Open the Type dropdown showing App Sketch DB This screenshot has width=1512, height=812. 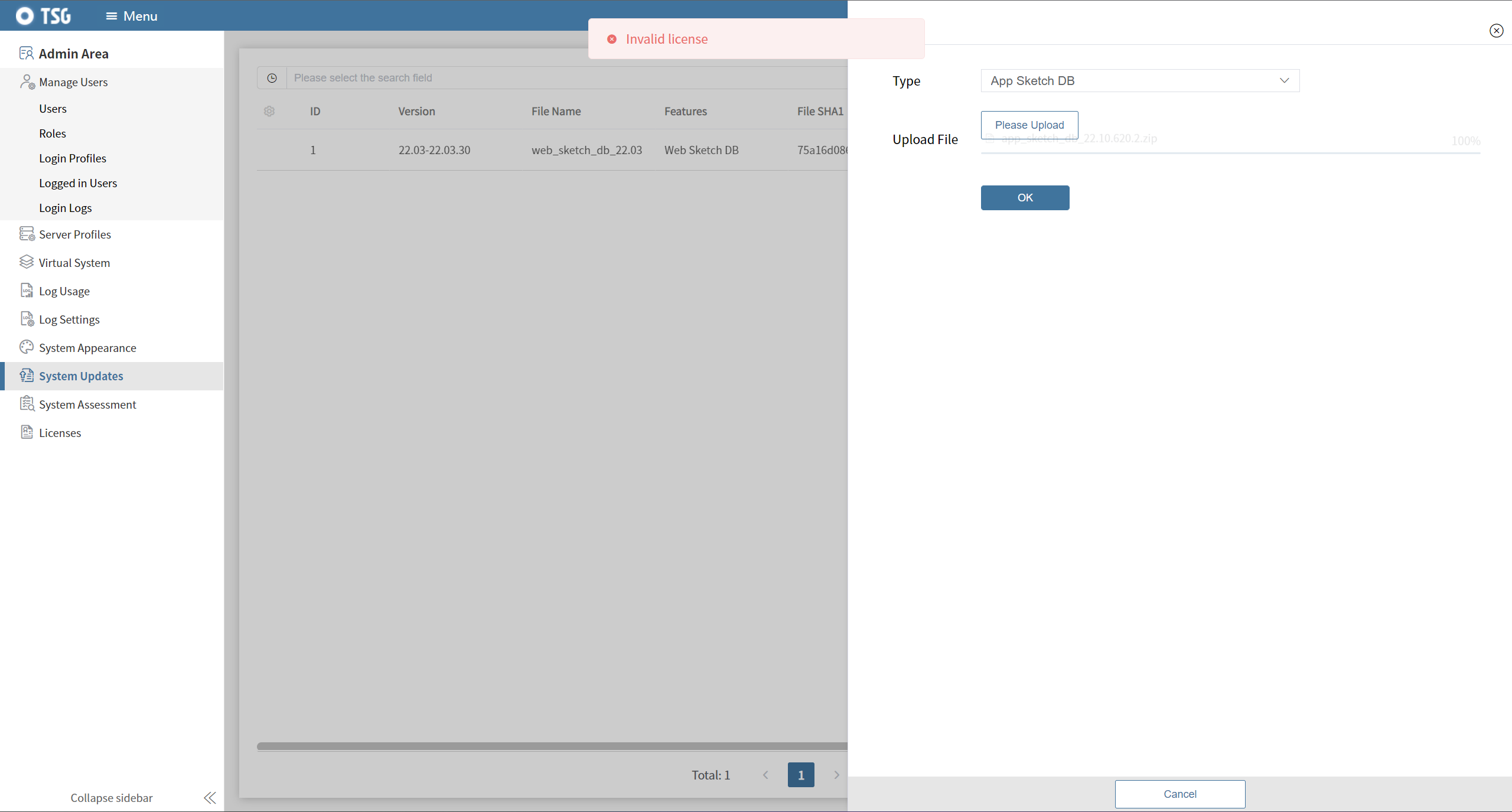(1139, 81)
